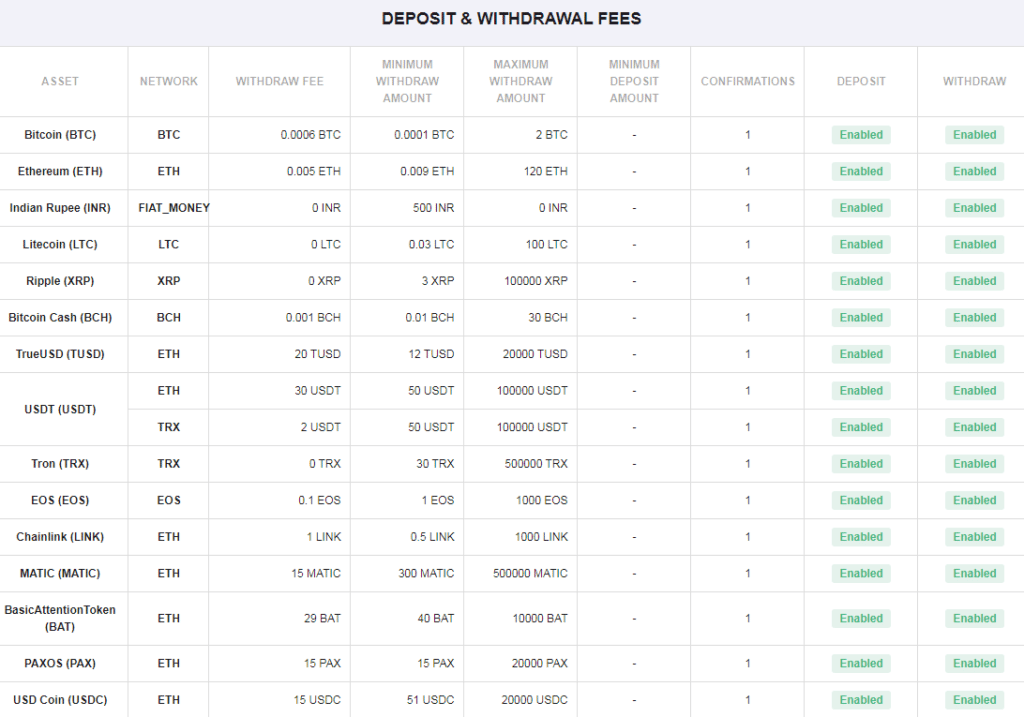Click the PAXOS withdraw Enabled badge
Image resolution: width=1024 pixels, height=717 pixels.
click(x=974, y=663)
